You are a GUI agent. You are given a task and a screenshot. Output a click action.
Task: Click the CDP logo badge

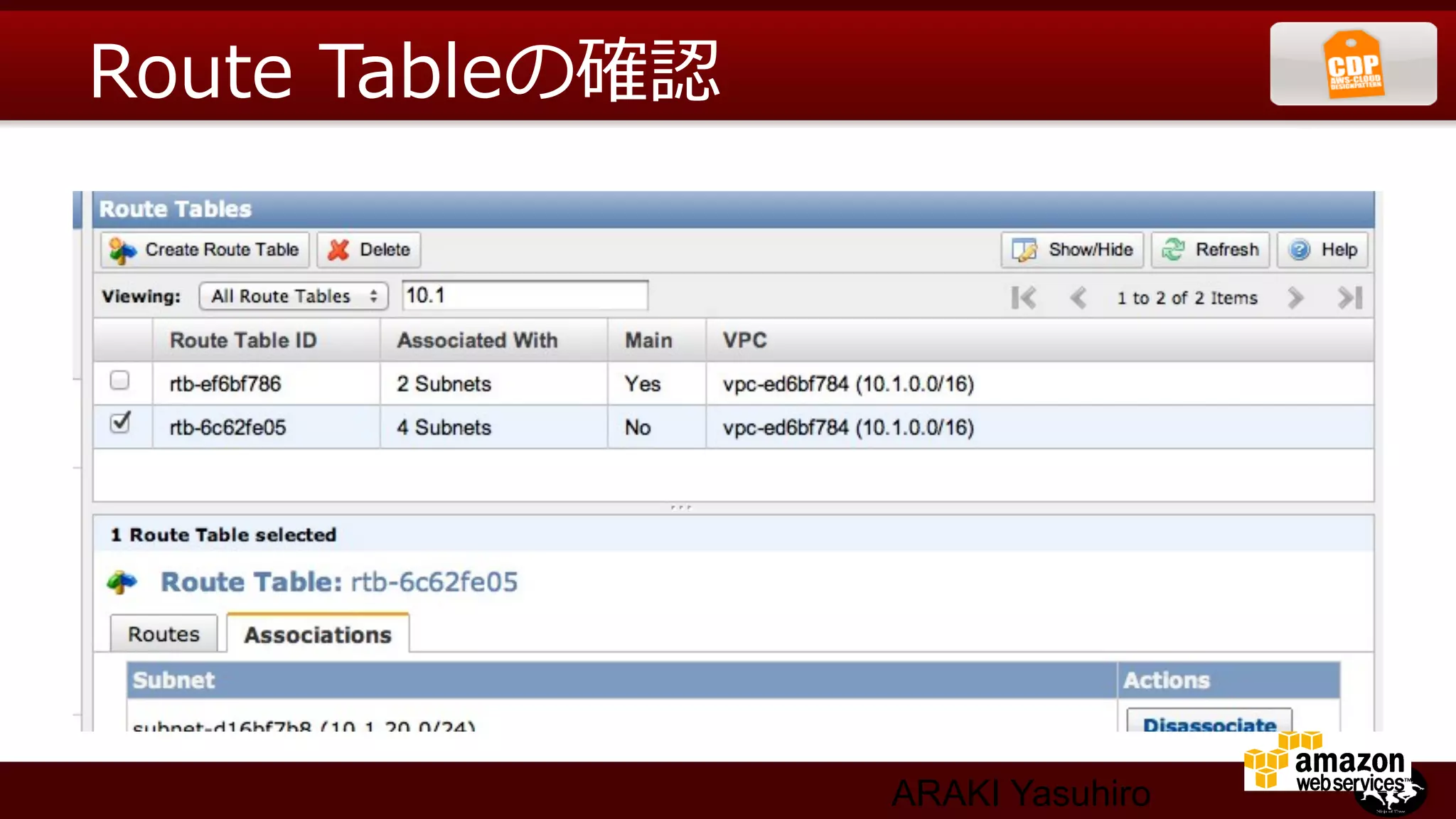tap(1353, 64)
